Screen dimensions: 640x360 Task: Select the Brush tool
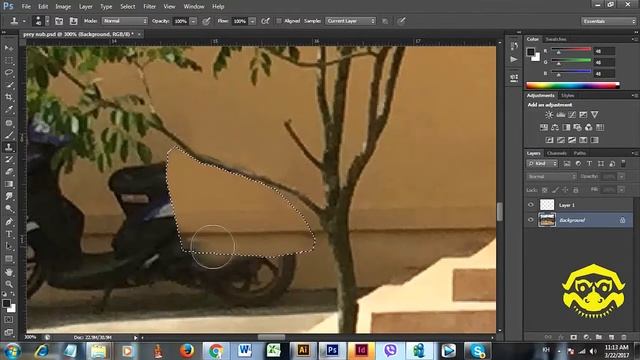[9, 135]
